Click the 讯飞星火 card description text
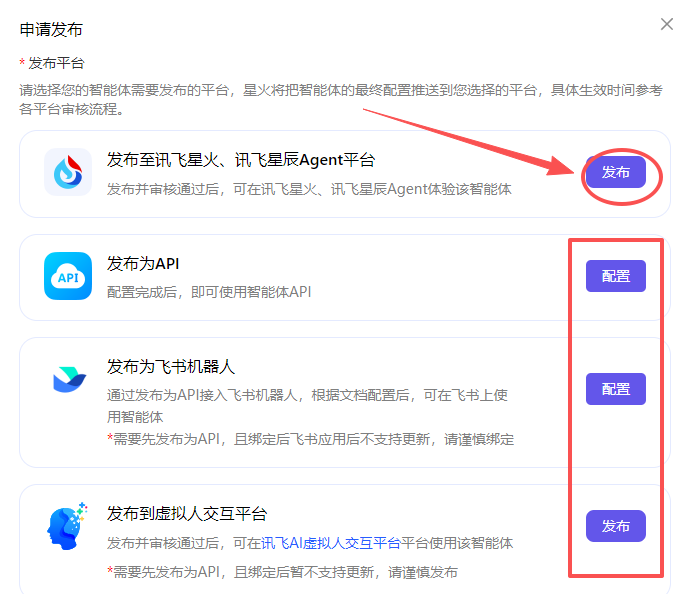The height and width of the screenshot is (594, 683). point(309,188)
